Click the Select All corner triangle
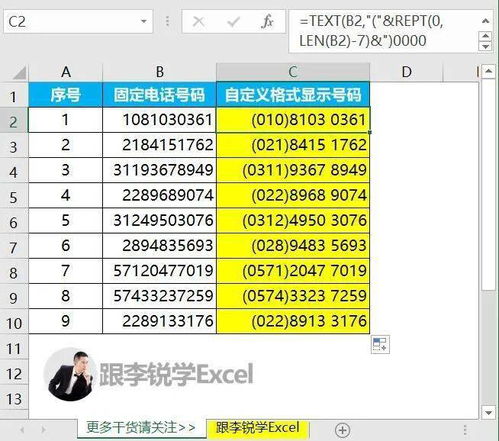This screenshot has width=499, height=441. point(19,72)
